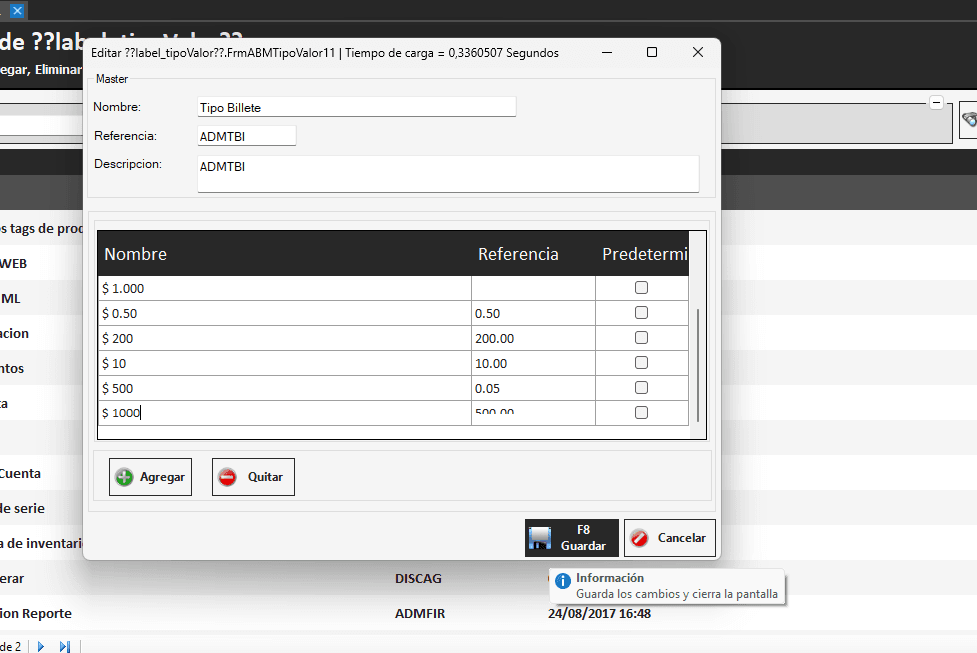
Task: Click the green plus Agregar button
Action: pyautogui.click(x=150, y=477)
